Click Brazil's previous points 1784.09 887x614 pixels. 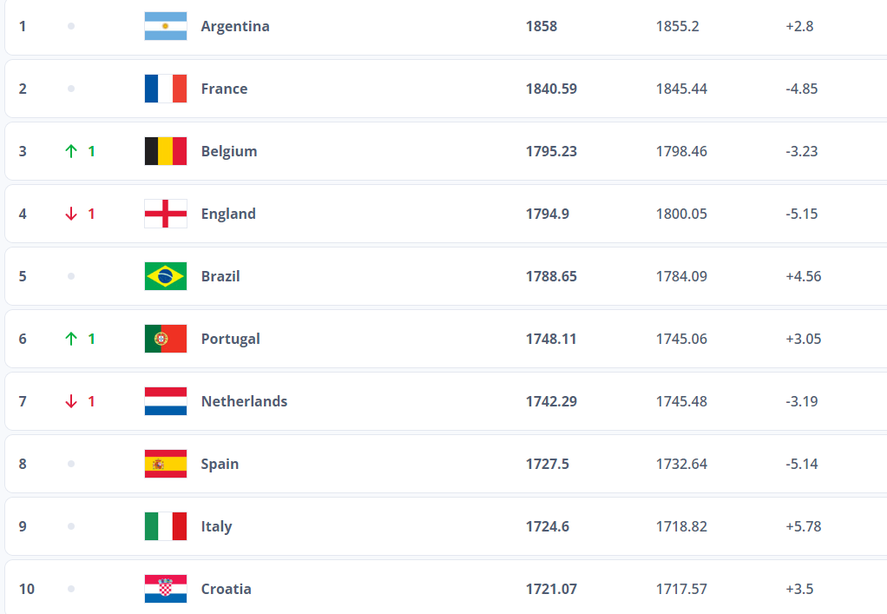click(682, 276)
